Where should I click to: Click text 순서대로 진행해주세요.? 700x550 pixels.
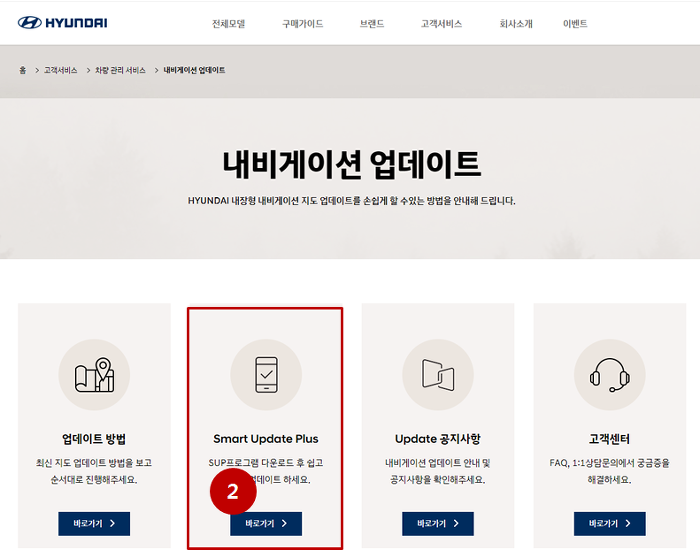(94, 480)
